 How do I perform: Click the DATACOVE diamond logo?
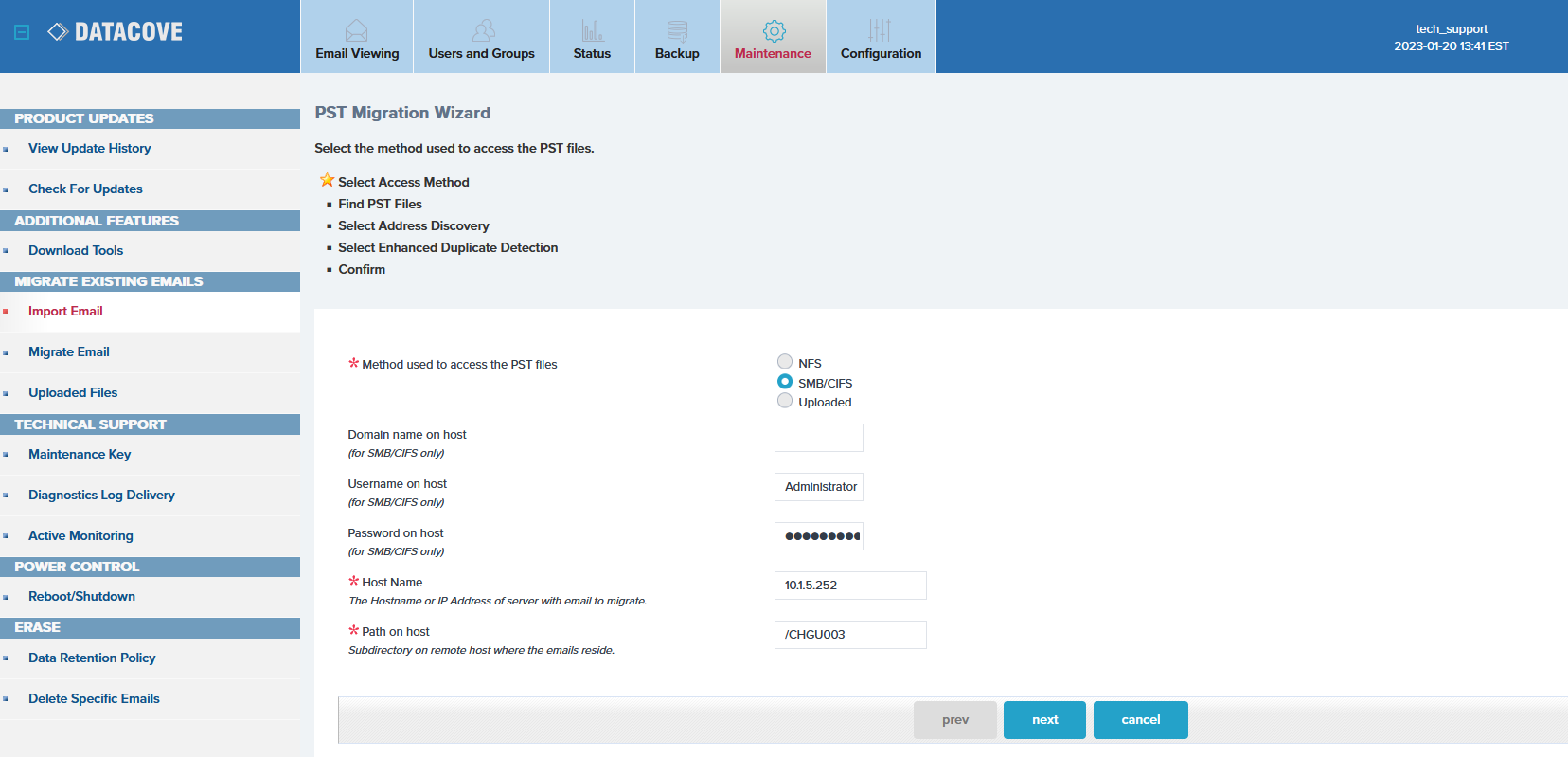[x=58, y=32]
